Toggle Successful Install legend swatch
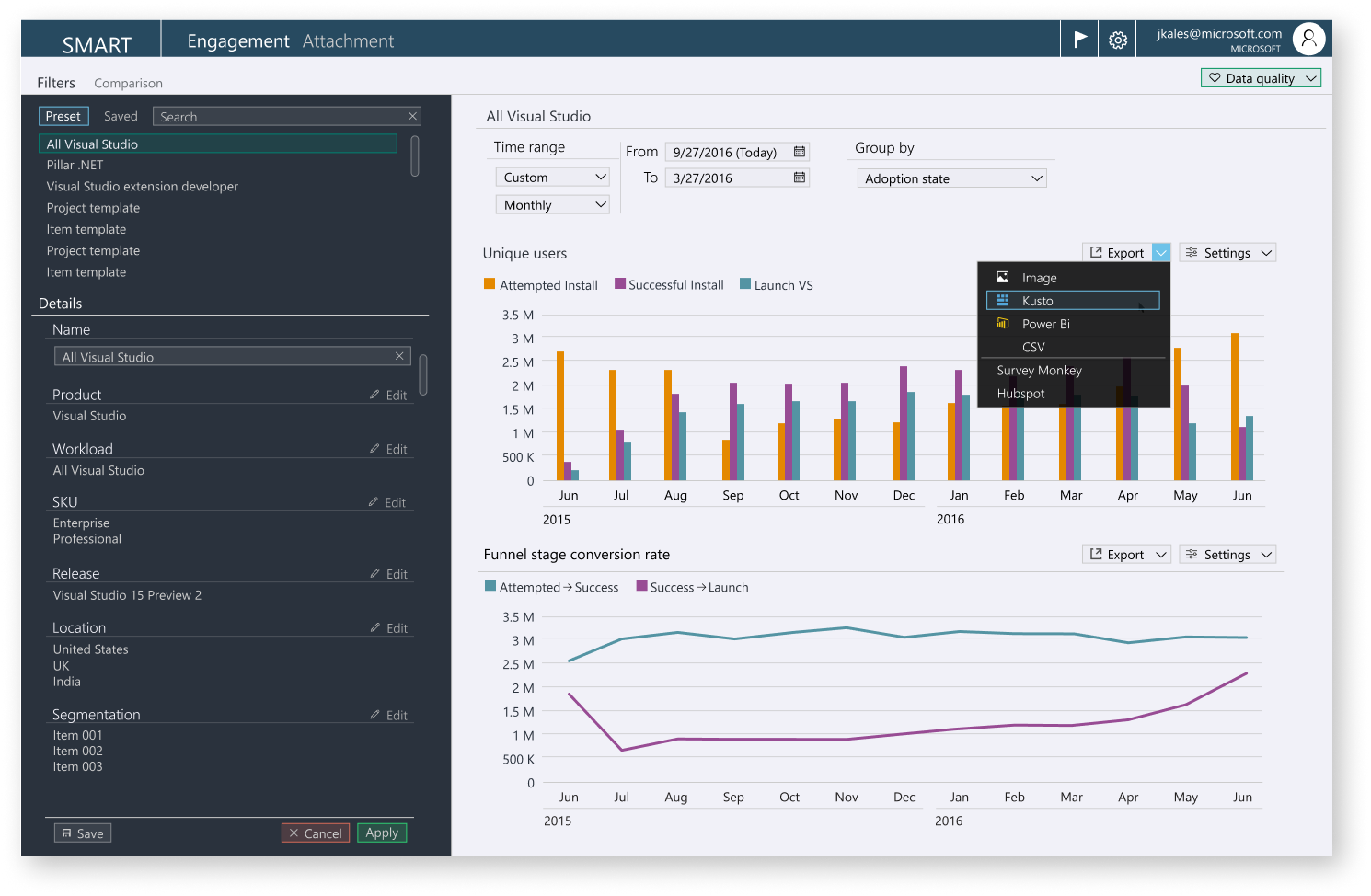The height and width of the screenshot is (896, 1371). pyautogui.click(x=620, y=284)
